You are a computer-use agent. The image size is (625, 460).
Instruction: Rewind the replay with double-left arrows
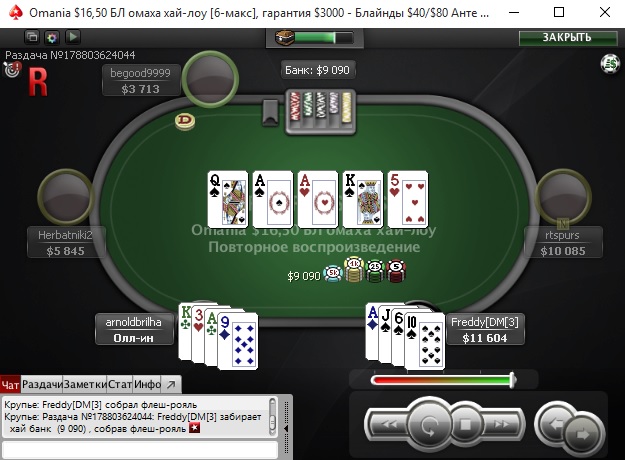389,425
